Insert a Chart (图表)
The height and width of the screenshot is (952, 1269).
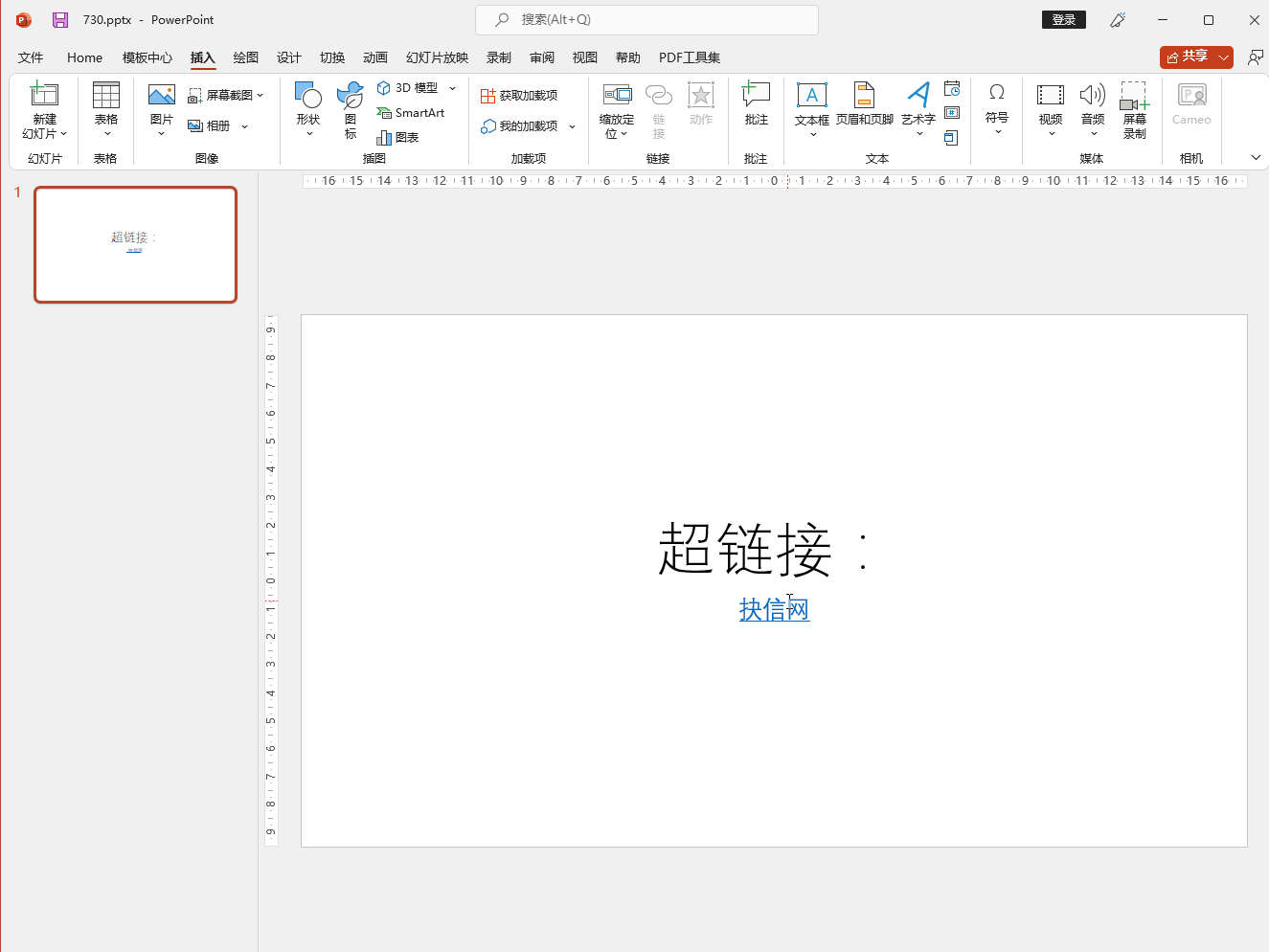point(397,137)
